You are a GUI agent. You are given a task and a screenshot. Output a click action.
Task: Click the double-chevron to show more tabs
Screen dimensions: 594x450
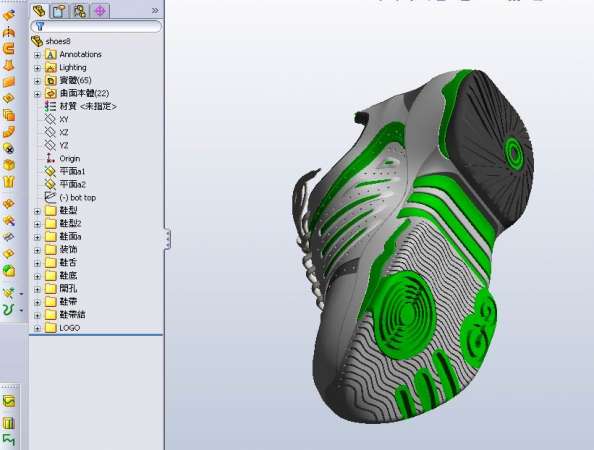[x=155, y=11]
